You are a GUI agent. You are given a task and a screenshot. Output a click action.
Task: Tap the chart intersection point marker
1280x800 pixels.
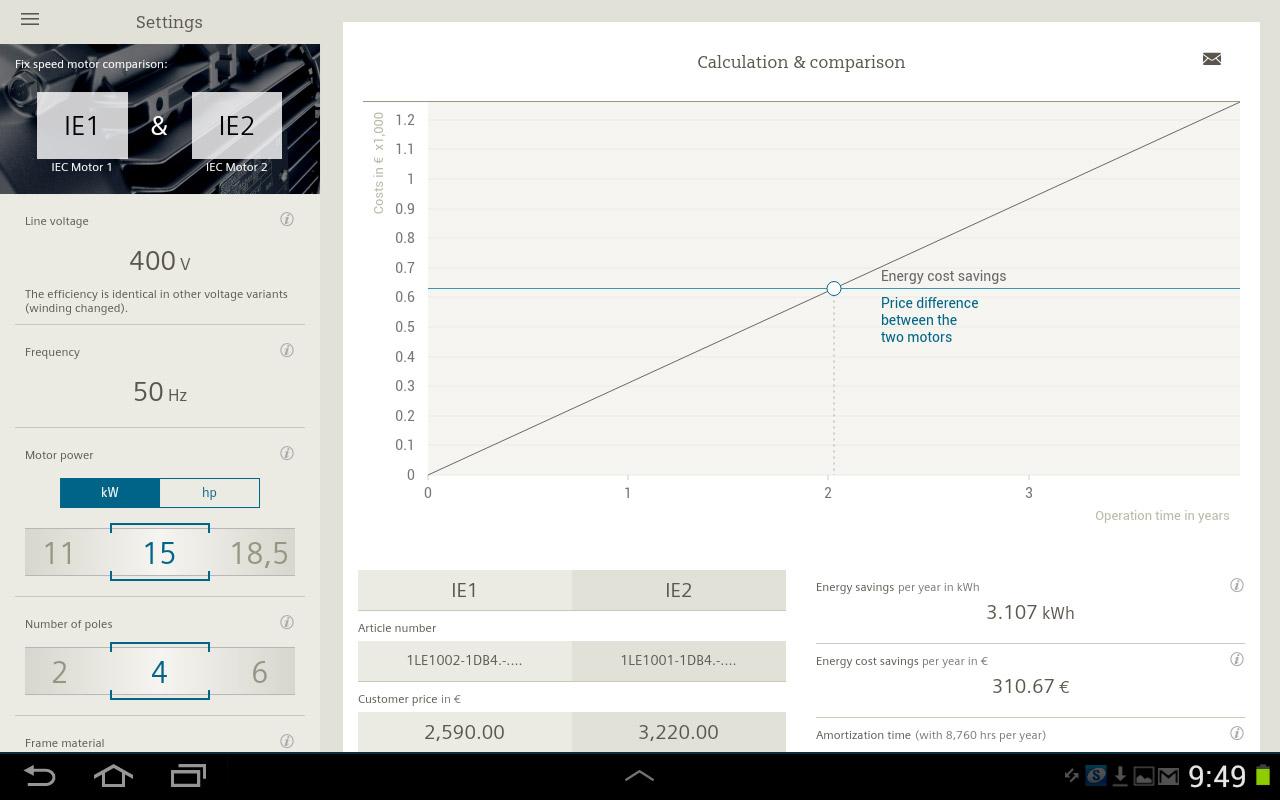click(833, 288)
